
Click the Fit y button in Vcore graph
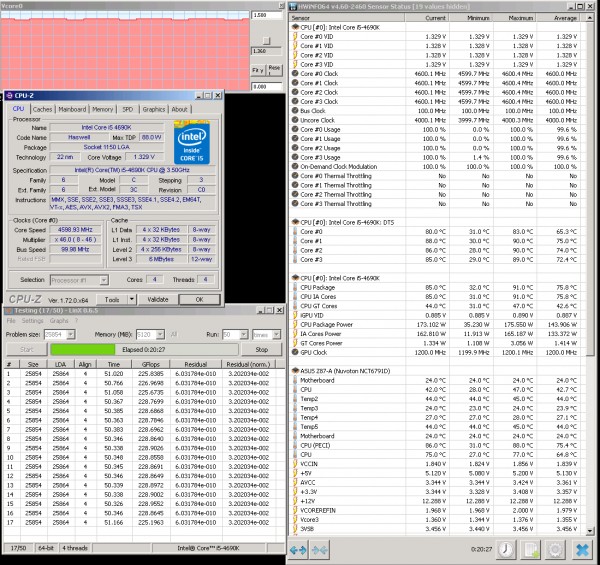point(258,70)
